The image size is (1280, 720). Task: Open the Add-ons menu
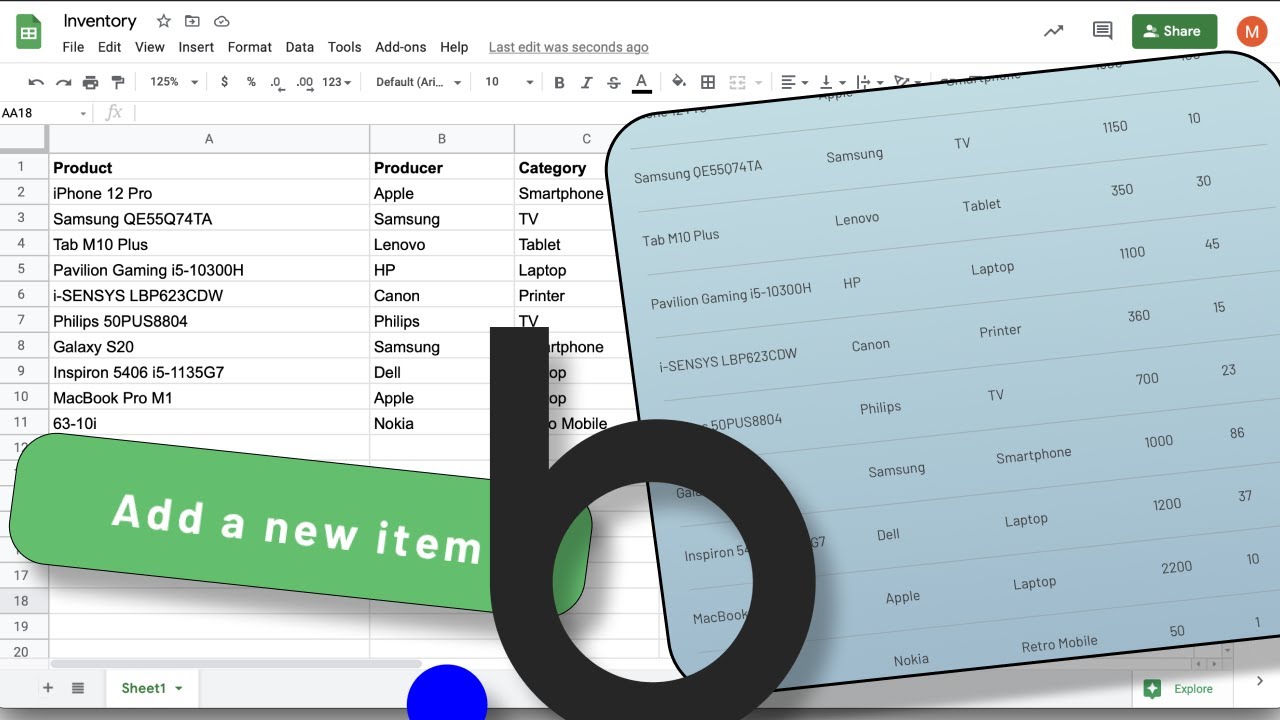coord(400,47)
